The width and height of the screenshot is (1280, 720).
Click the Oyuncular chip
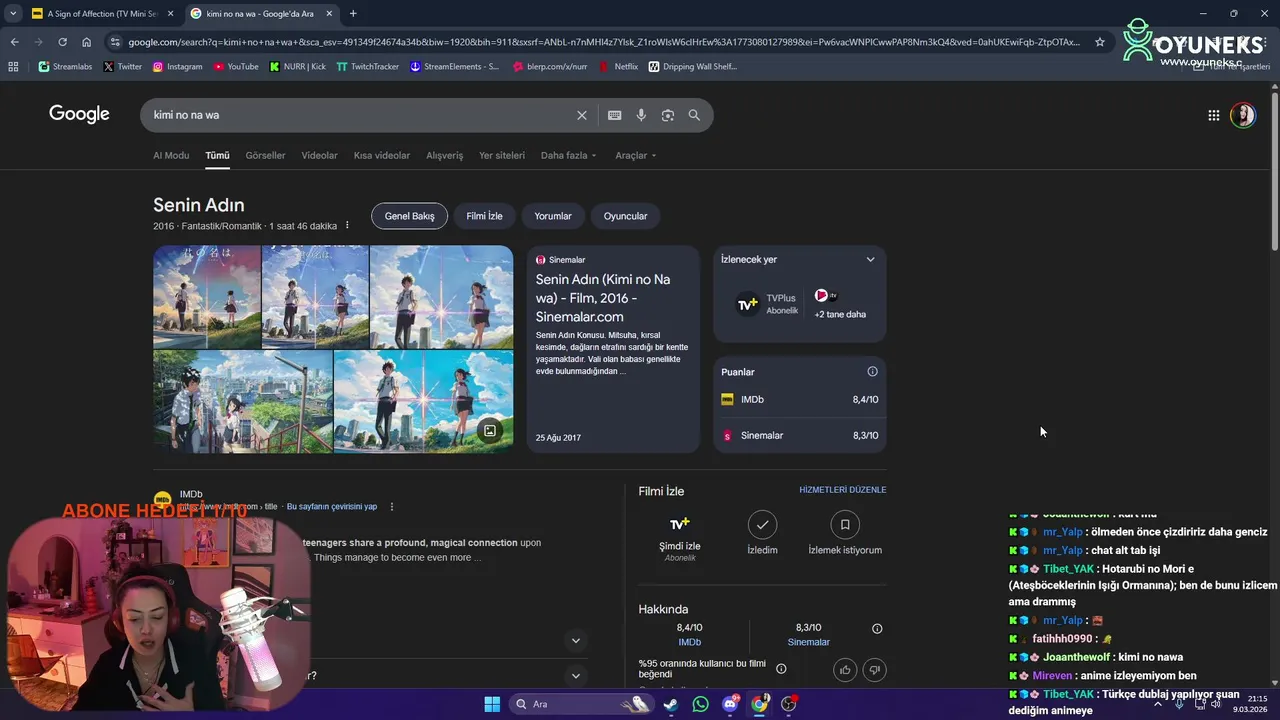click(625, 216)
